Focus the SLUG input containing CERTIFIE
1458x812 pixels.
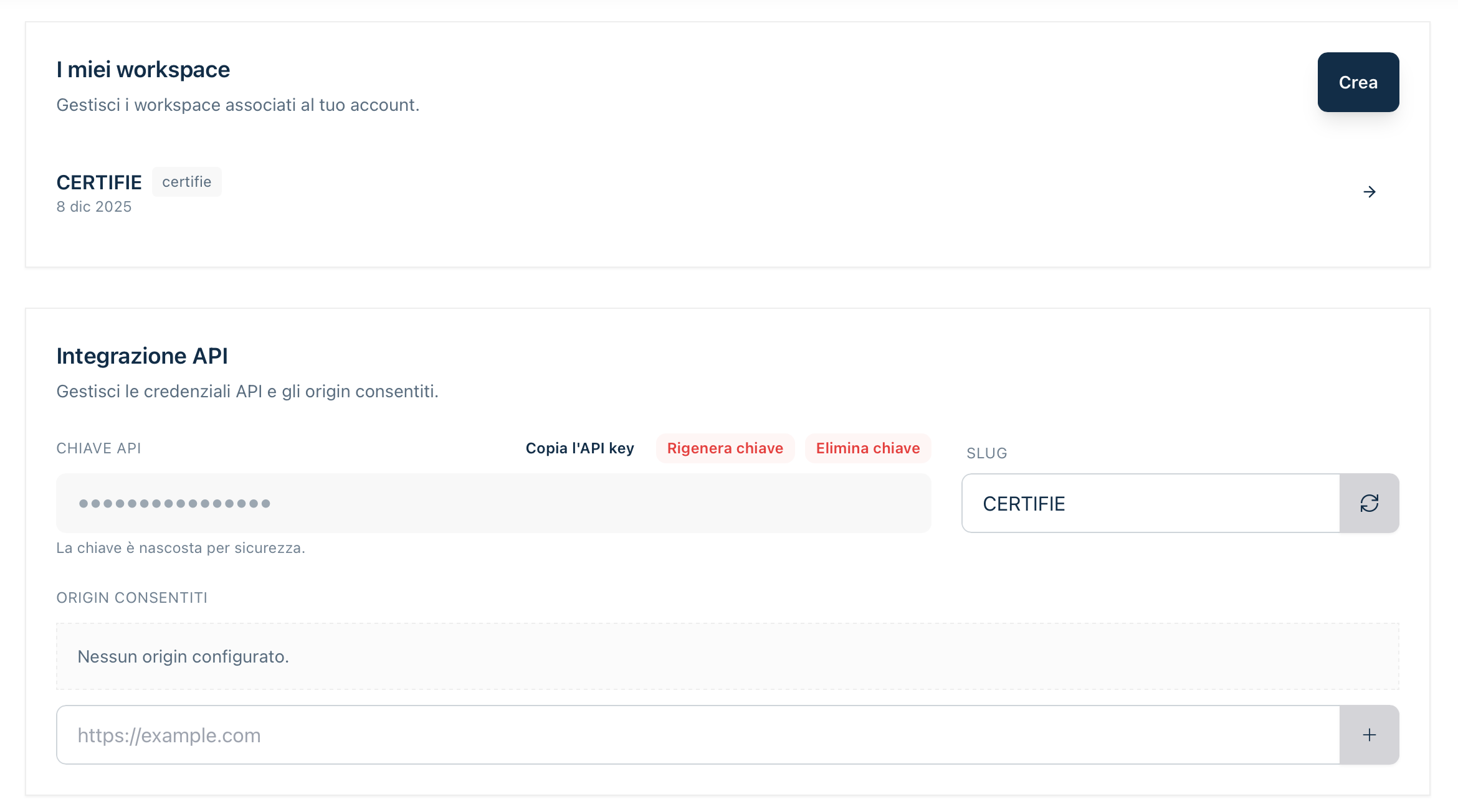[1150, 503]
